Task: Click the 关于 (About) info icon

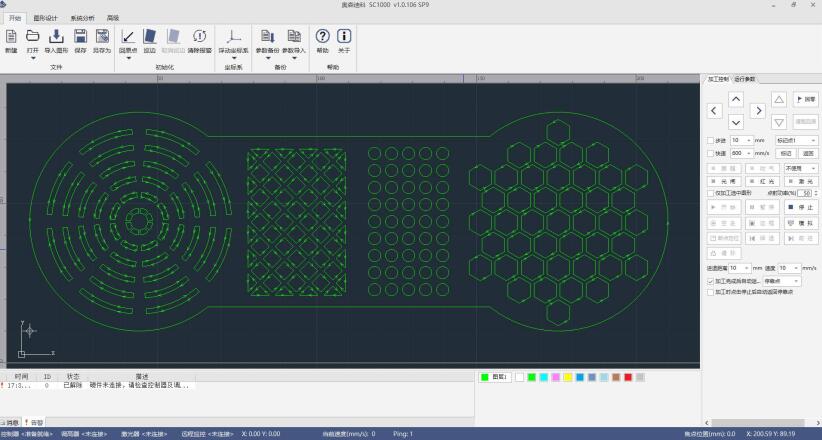Action: click(x=344, y=37)
